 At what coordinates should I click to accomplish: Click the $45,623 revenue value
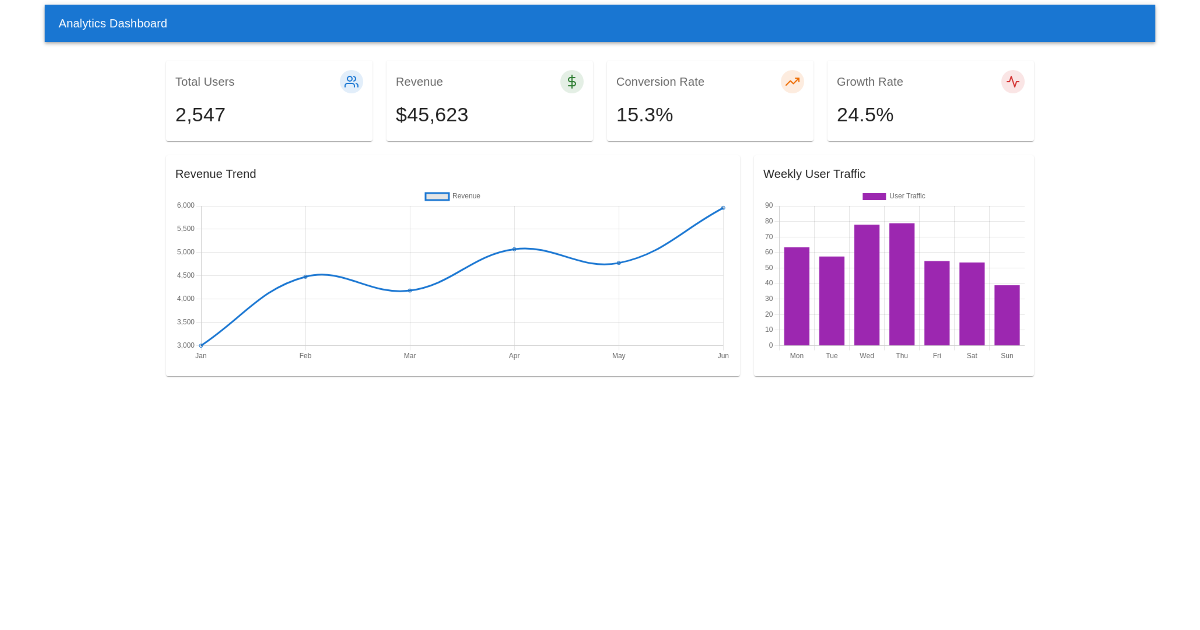432,115
